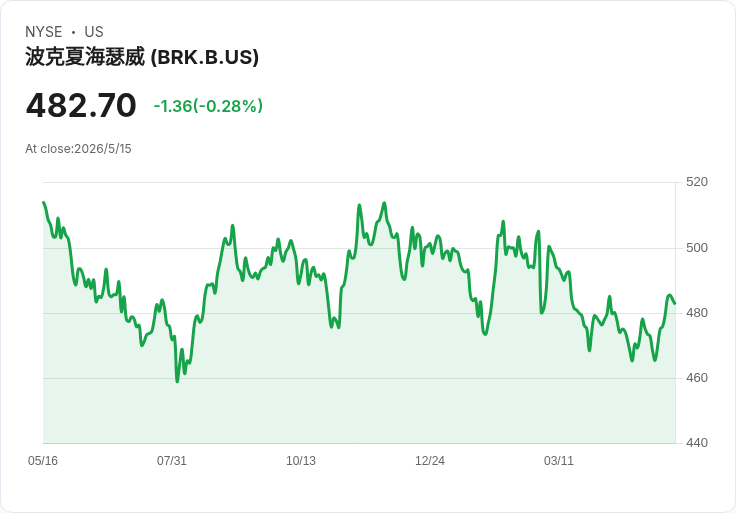Click the 10/13 date label on x-axis

point(301,460)
